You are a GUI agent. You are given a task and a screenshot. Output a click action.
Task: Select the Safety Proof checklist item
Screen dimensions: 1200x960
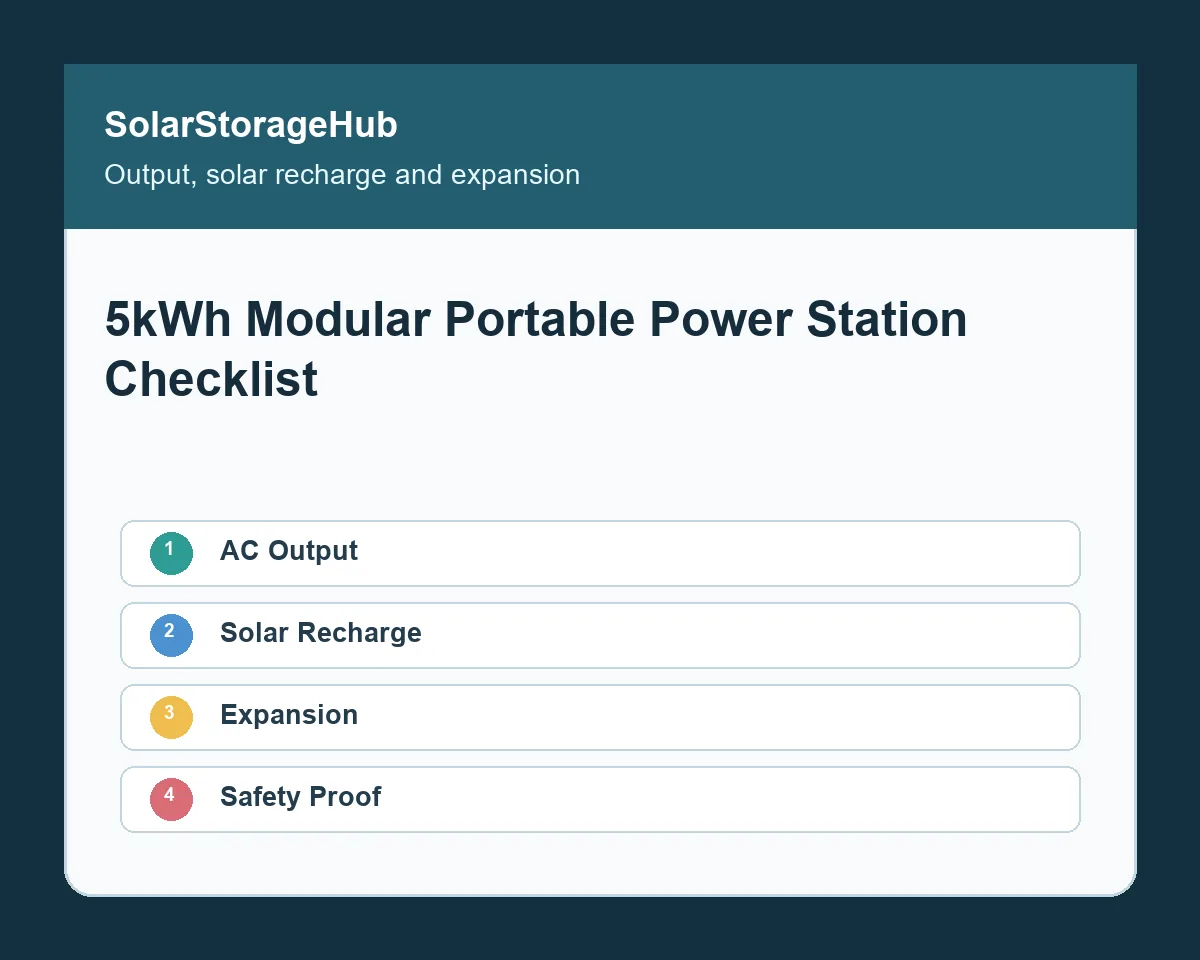tap(600, 799)
